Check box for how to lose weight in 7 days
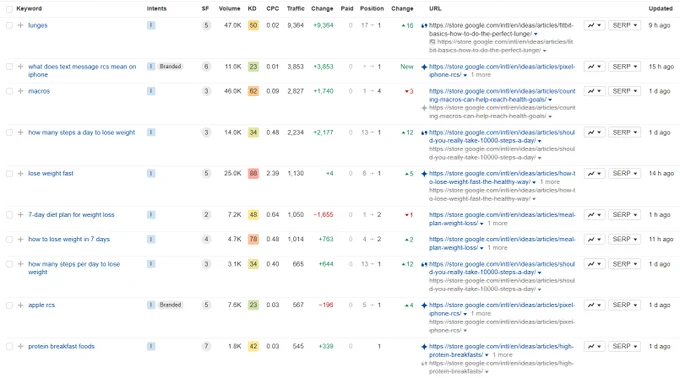The width and height of the screenshot is (680, 378). pyautogui.click(x=9, y=239)
